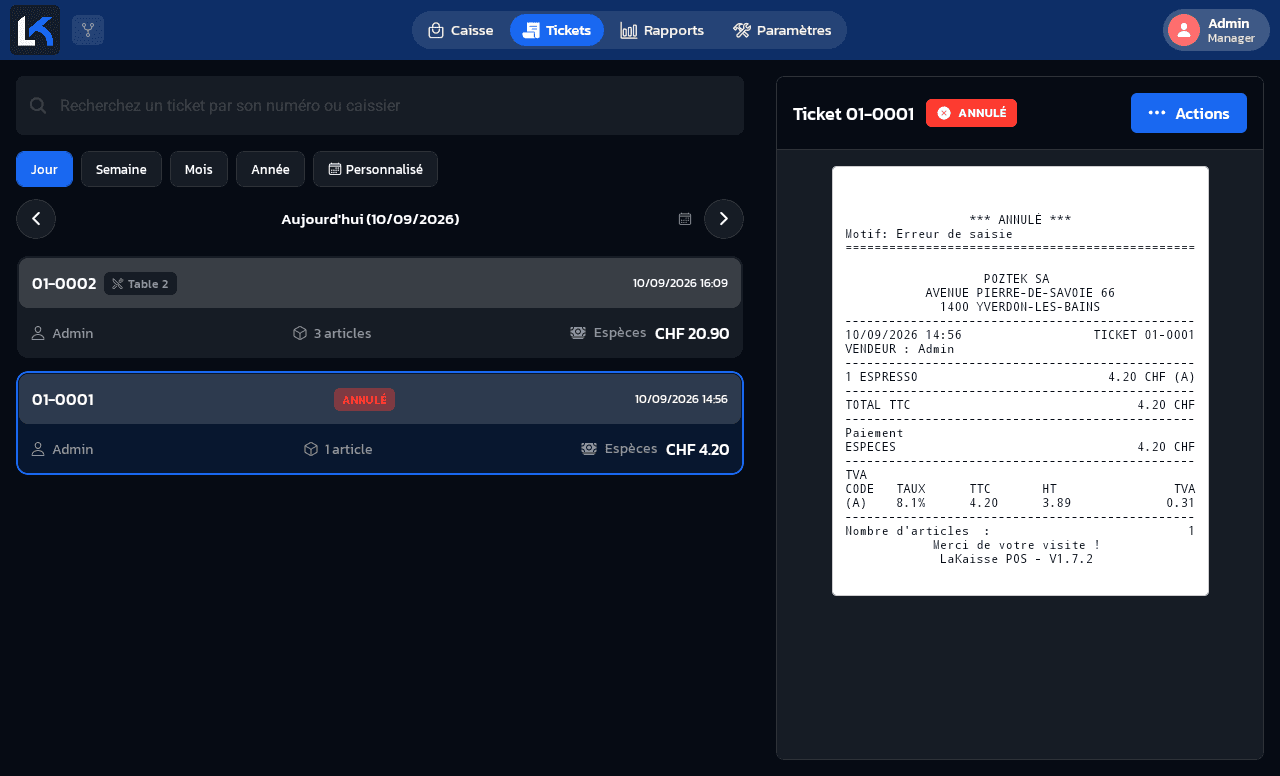Click the box icon next to 1 article
The height and width of the screenshot is (776, 1280).
click(x=311, y=449)
